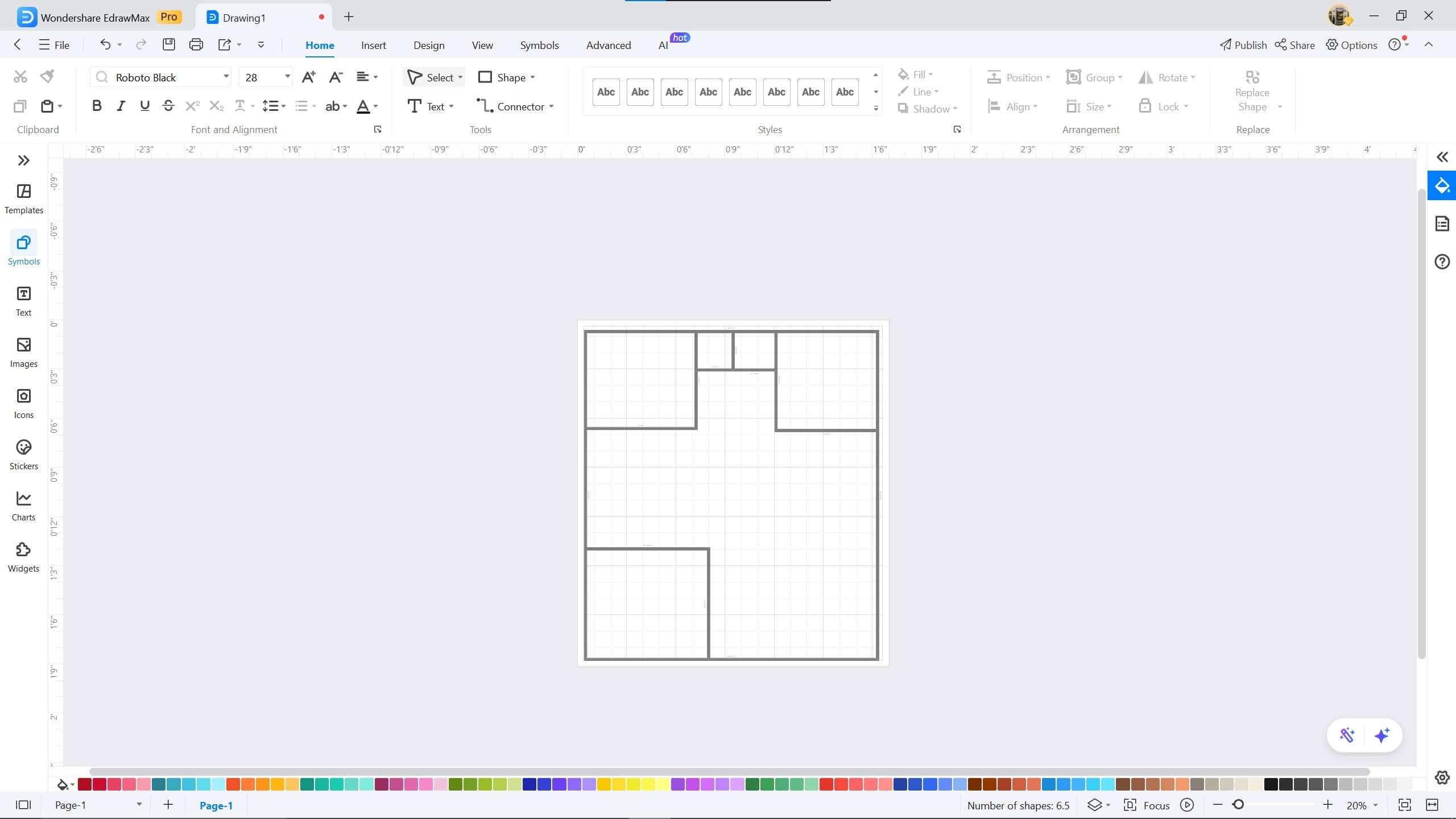Select the Connector tool
Screen dimensions: 1456x819
tap(514, 106)
